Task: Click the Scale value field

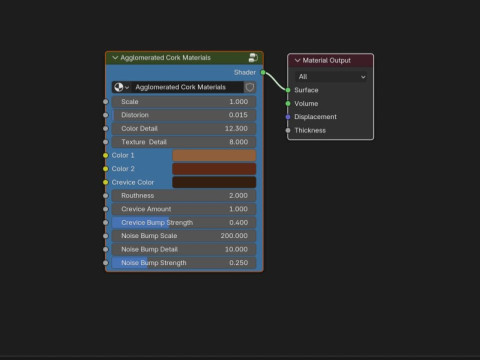Action: pos(184,102)
